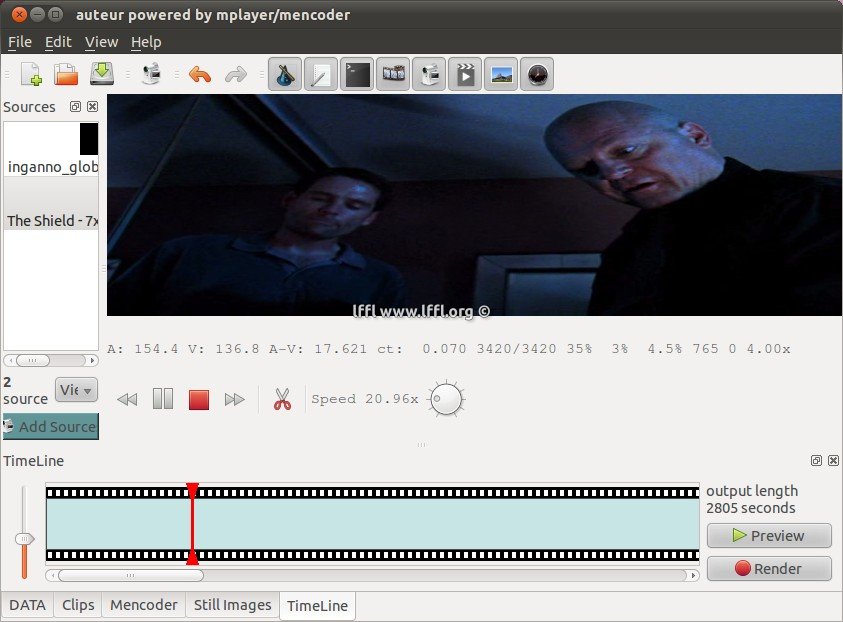Toggle the notepad with pencil toolbar button
Viewport: 843px width, 622px height.
pyautogui.click(x=321, y=74)
